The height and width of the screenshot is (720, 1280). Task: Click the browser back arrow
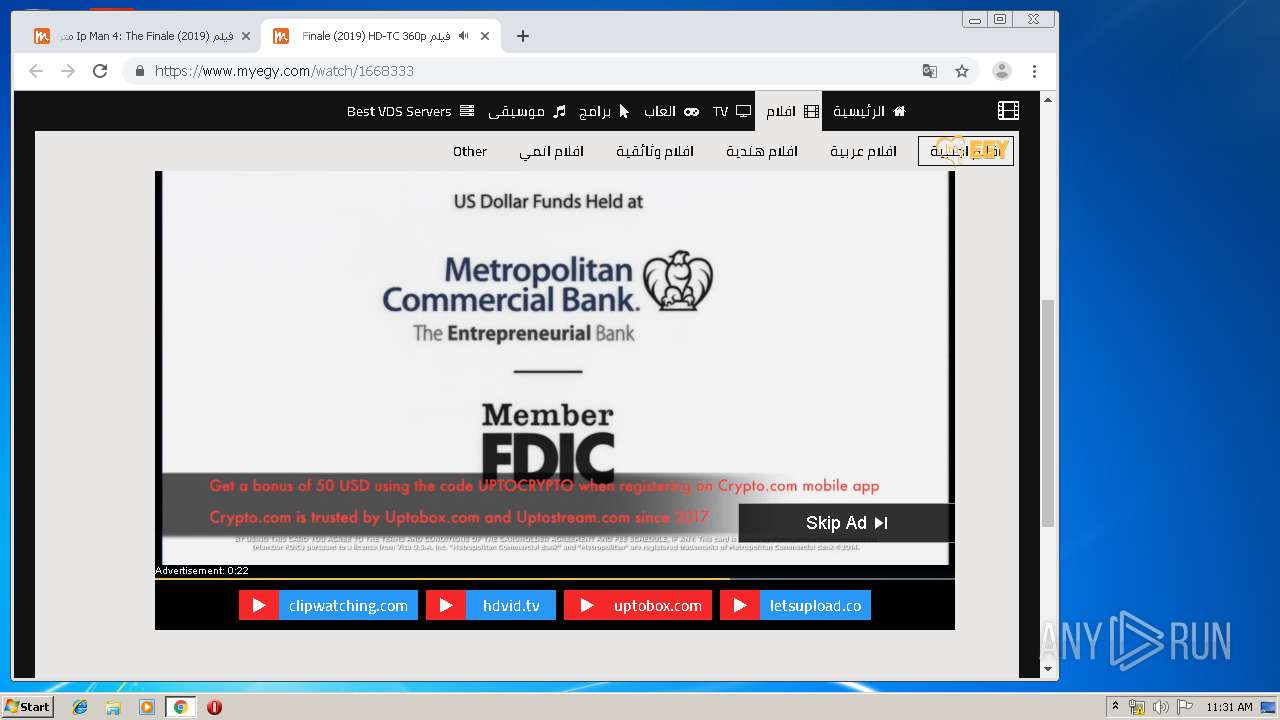36,71
